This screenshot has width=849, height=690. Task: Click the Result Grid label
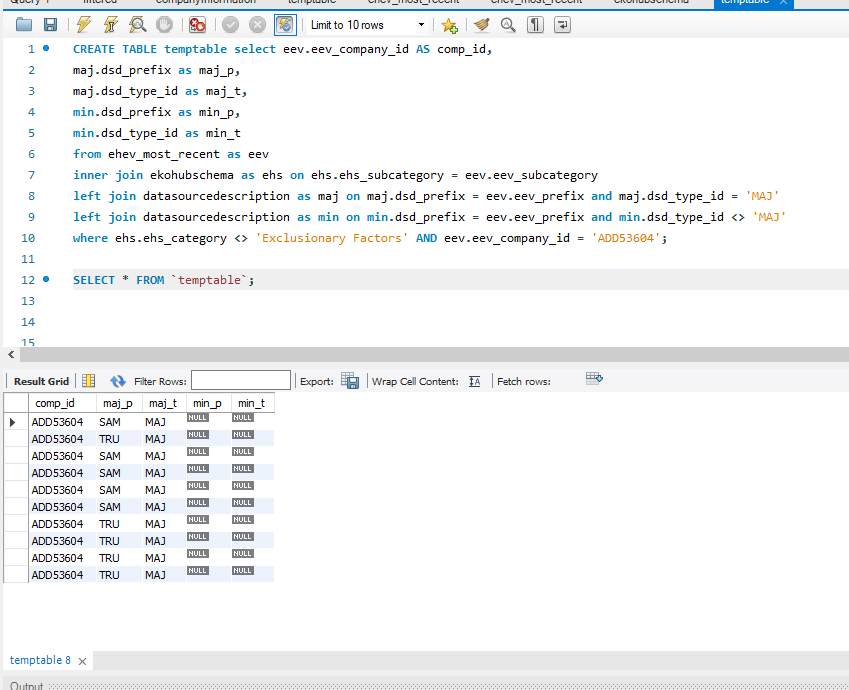click(x=41, y=381)
